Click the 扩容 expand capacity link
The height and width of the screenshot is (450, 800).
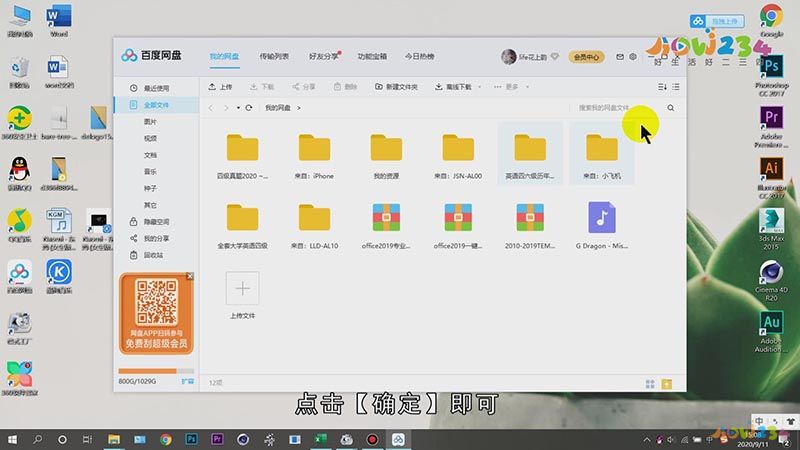tap(187, 381)
